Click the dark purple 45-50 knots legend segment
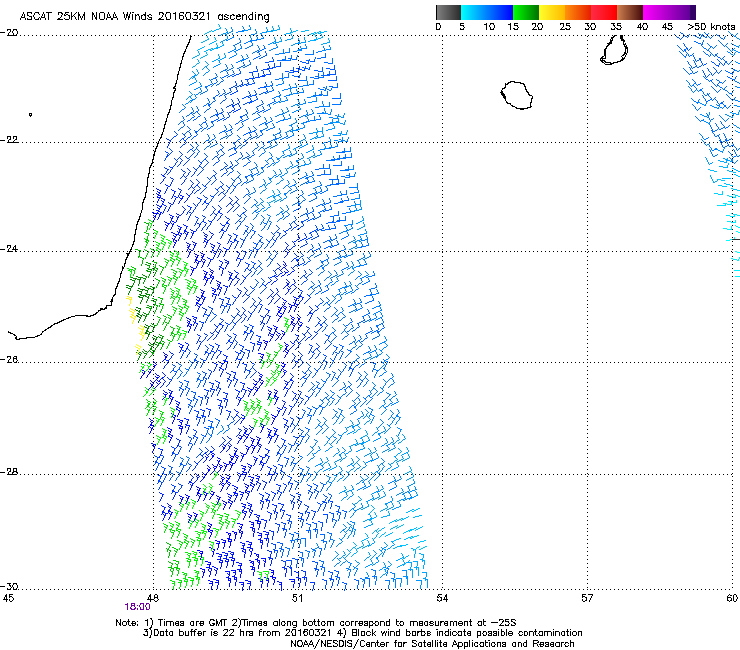Viewport: 740px width, 650px height. point(682,12)
